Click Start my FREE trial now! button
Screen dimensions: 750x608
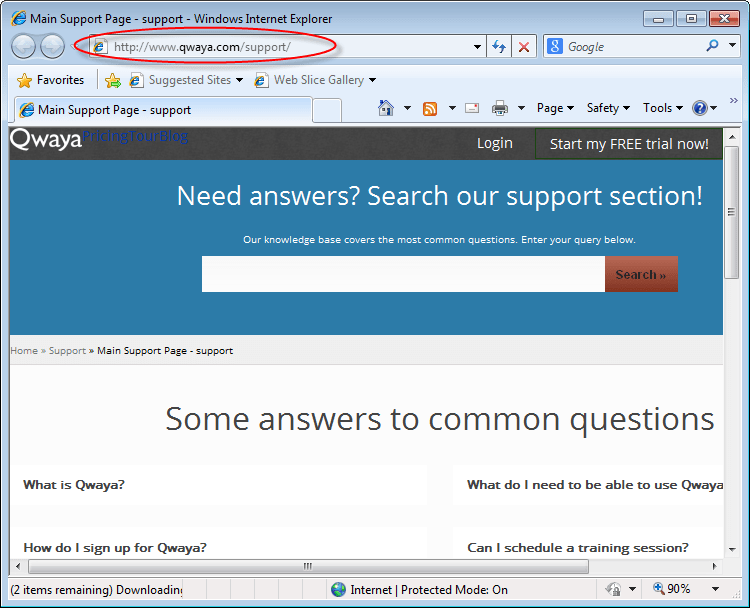pos(629,144)
